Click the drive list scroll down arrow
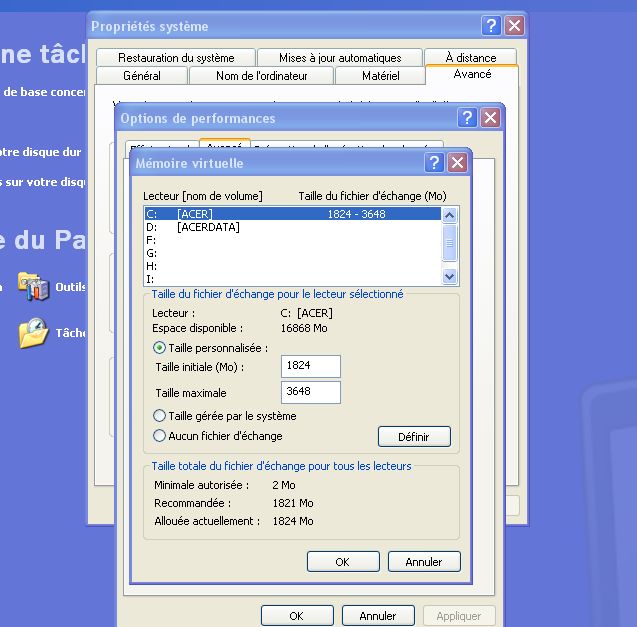 click(449, 277)
